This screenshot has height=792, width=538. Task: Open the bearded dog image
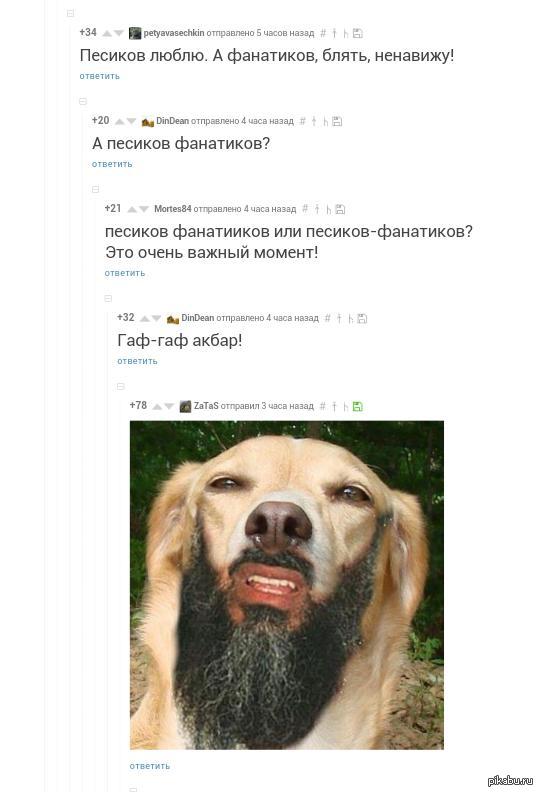287,585
